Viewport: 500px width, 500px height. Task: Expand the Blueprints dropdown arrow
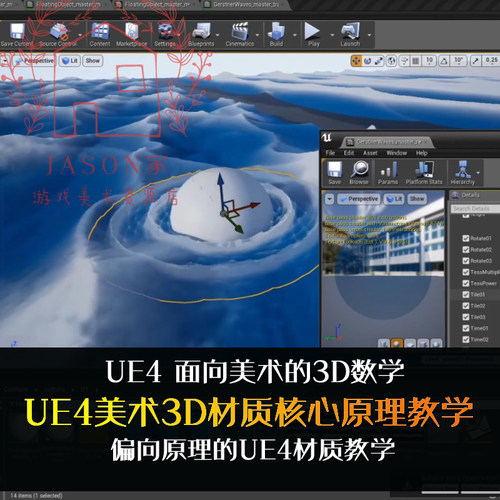click(x=218, y=35)
